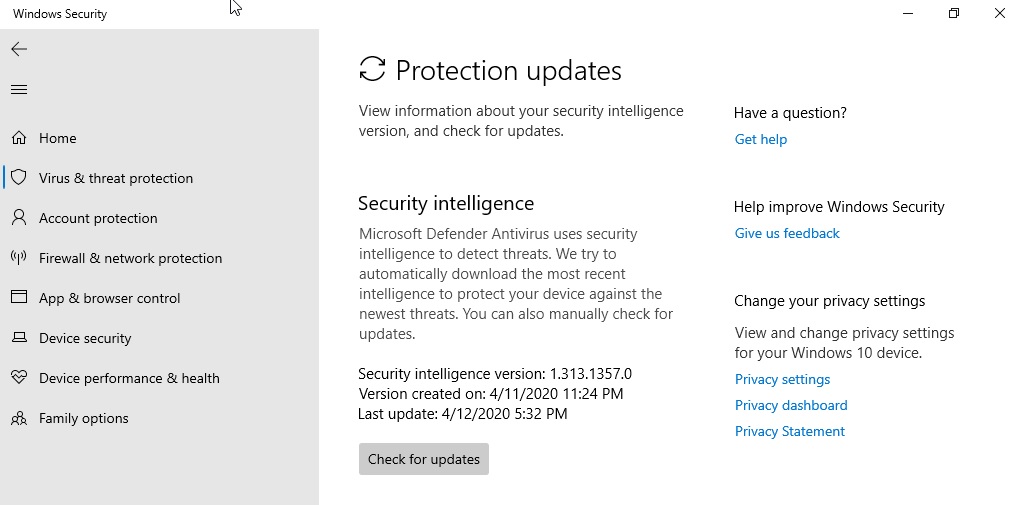Click the back arrow icon
The height and width of the screenshot is (505, 1022).
click(x=19, y=49)
